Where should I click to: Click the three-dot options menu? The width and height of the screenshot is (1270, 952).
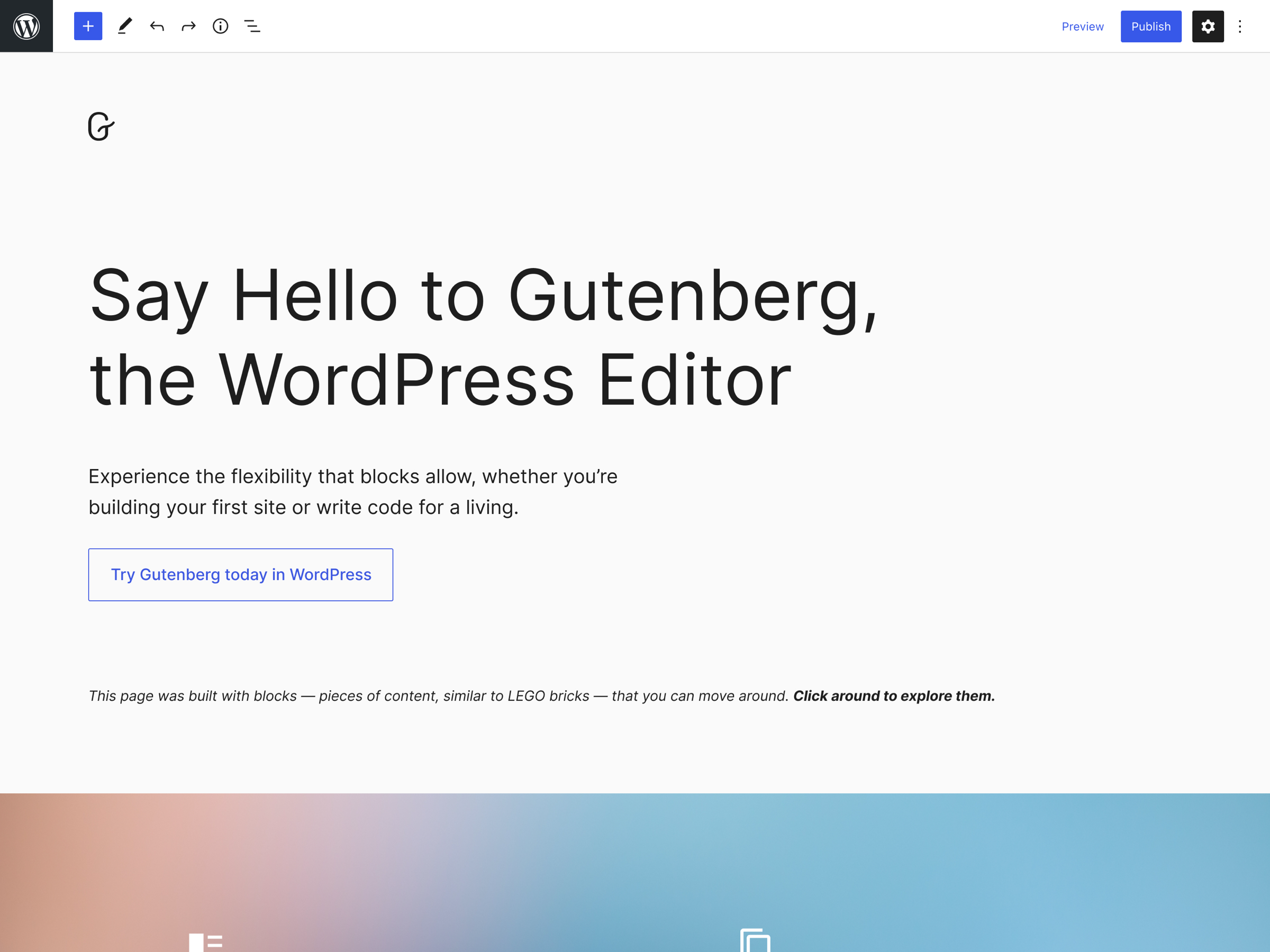pos(1242,26)
